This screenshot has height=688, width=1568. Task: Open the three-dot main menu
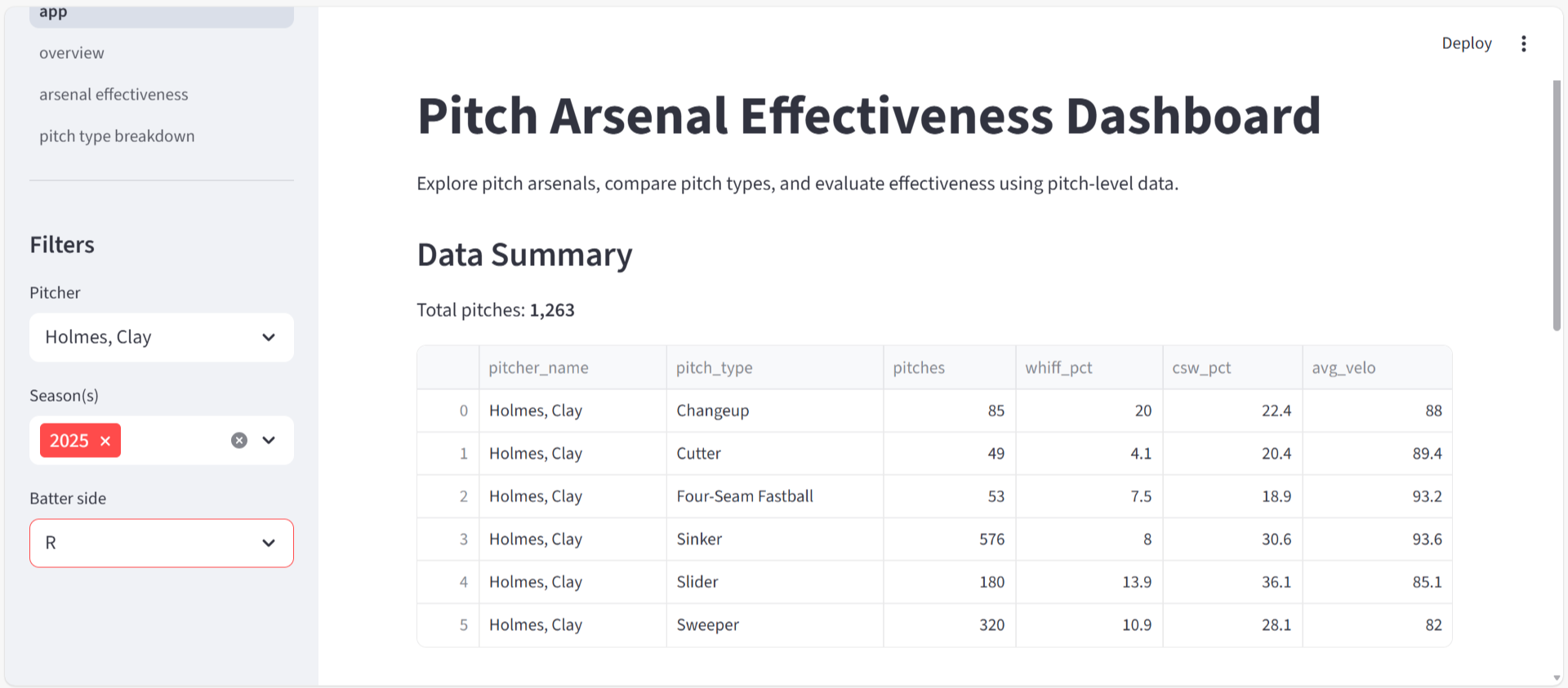(x=1523, y=44)
